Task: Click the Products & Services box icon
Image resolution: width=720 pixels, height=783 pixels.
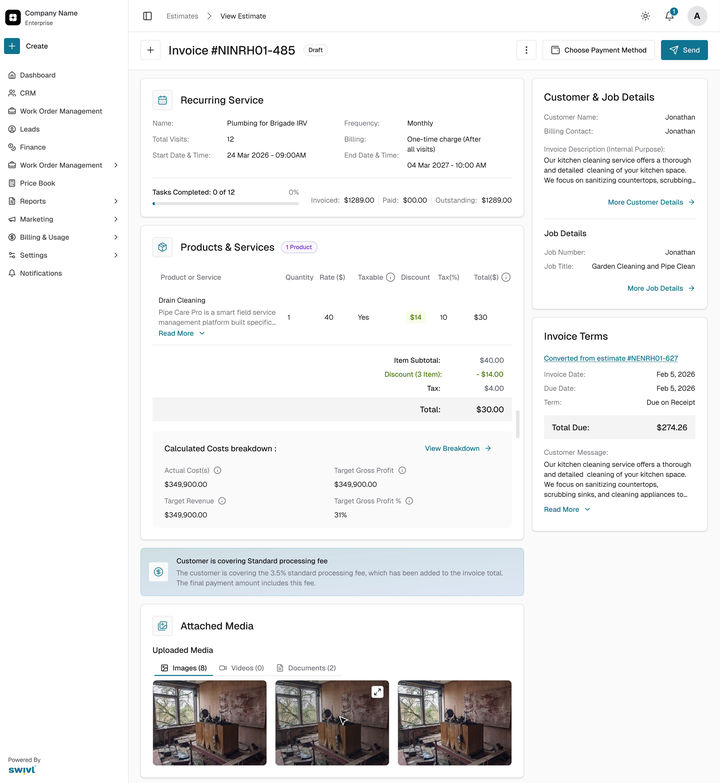Action: pos(162,247)
